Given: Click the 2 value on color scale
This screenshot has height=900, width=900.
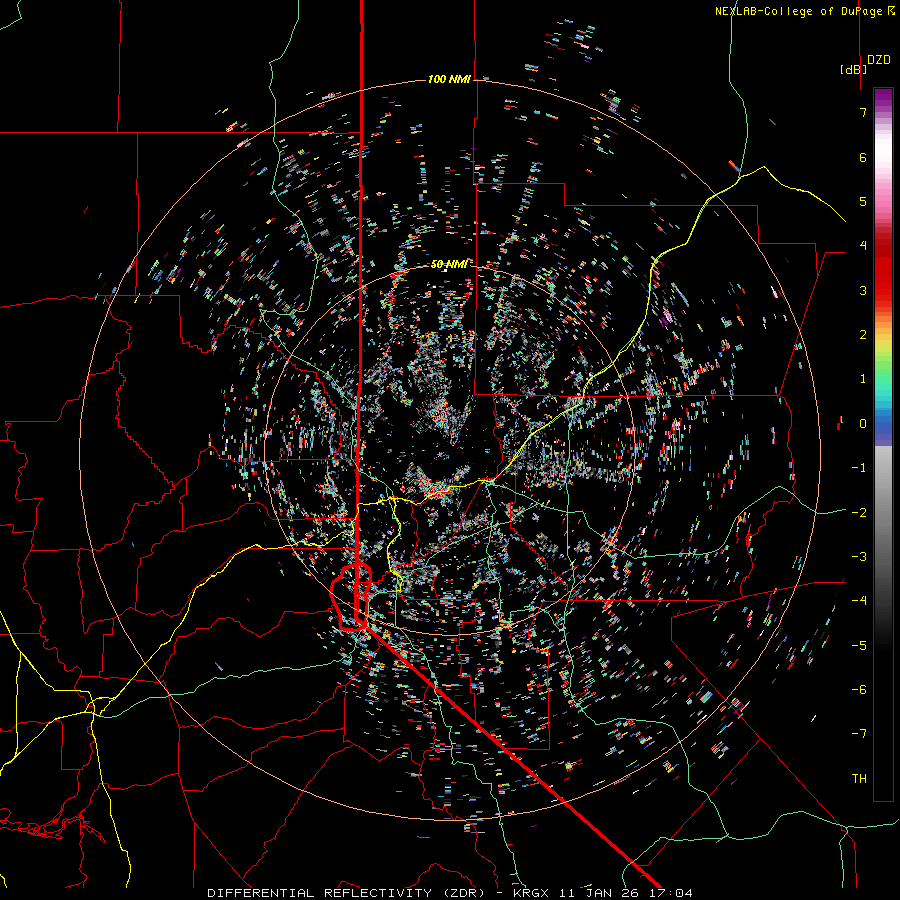Looking at the screenshot, I should (x=863, y=335).
